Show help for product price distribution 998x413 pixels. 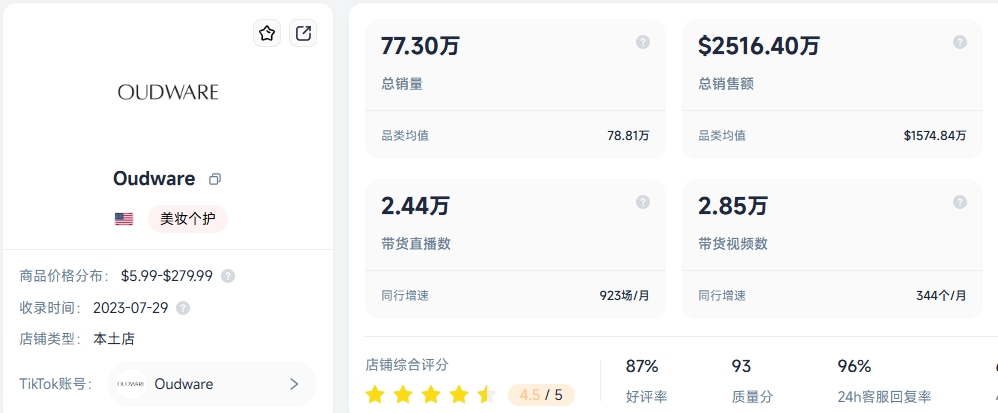click(227, 276)
